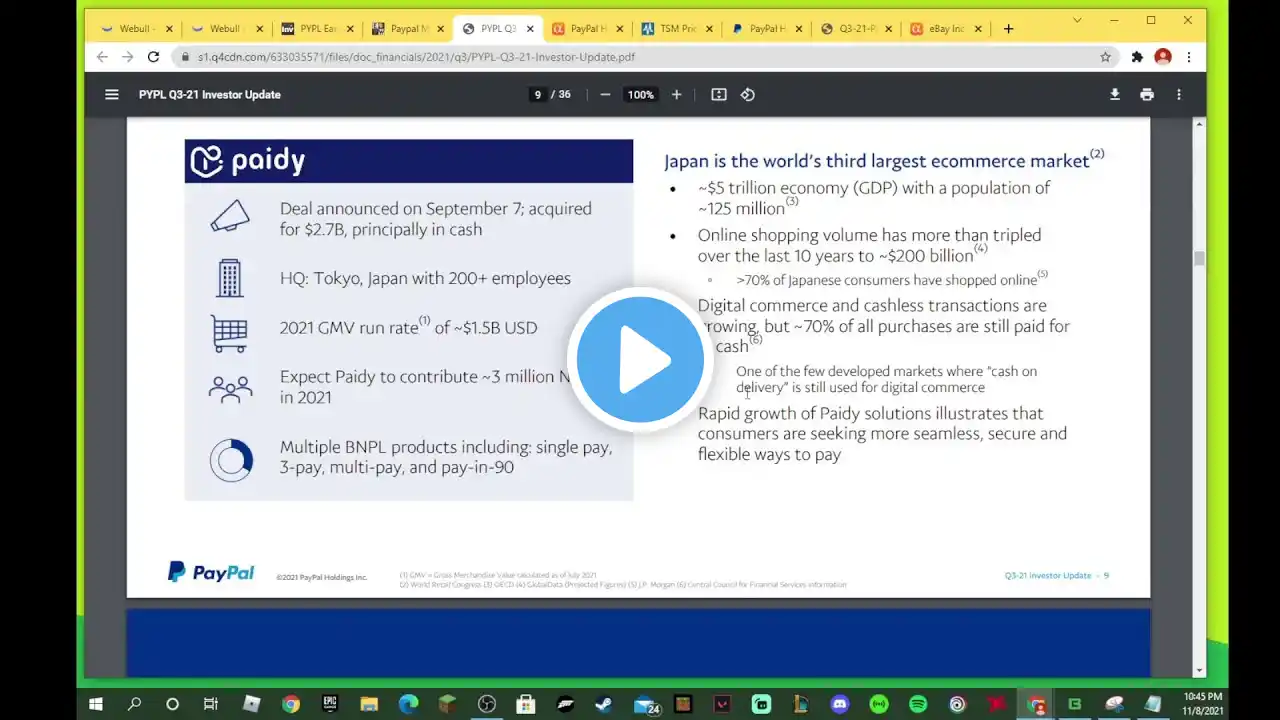Open Chrome's three-dot menu
The image size is (1280, 720).
pos(1189,57)
